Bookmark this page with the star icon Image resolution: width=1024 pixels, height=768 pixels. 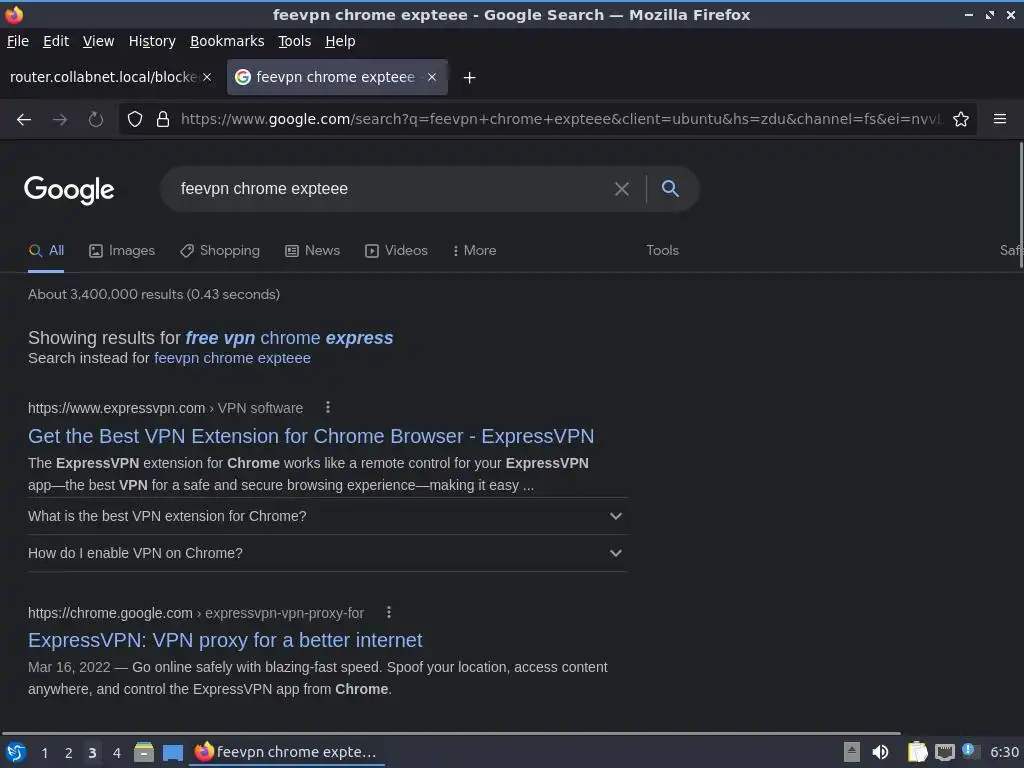[961, 120]
